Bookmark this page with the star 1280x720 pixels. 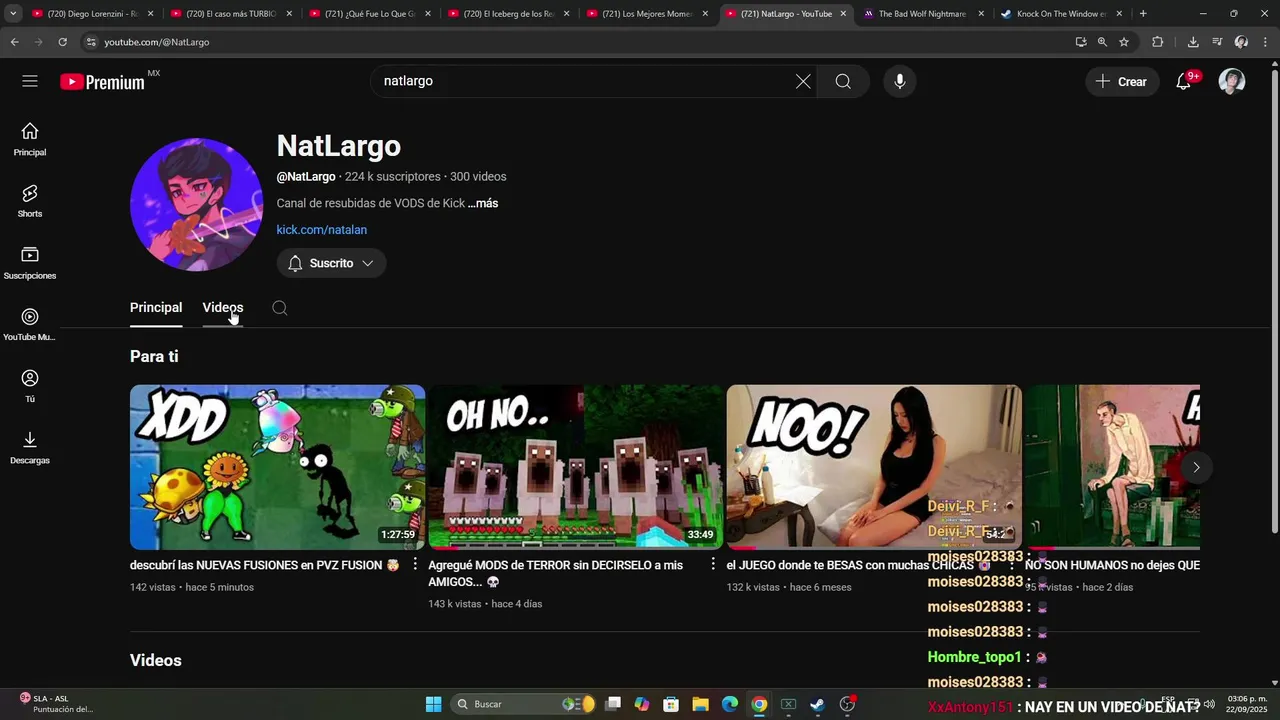[1124, 42]
